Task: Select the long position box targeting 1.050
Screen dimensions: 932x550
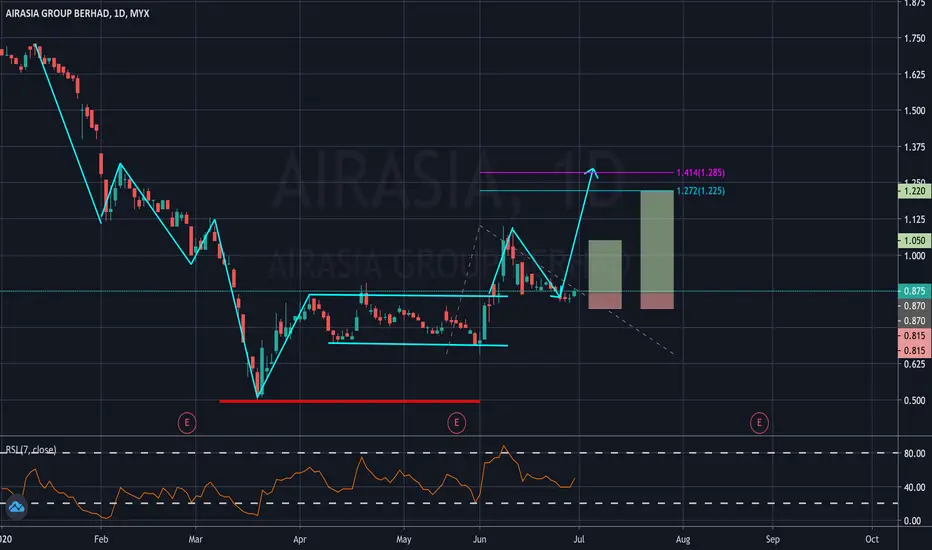Action: [605, 275]
